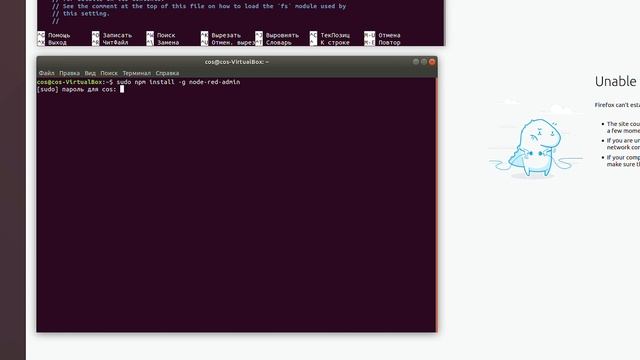640x360 pixels.
Task: Click the Выровнять shortcut in nano
Action: pos(277,36)
